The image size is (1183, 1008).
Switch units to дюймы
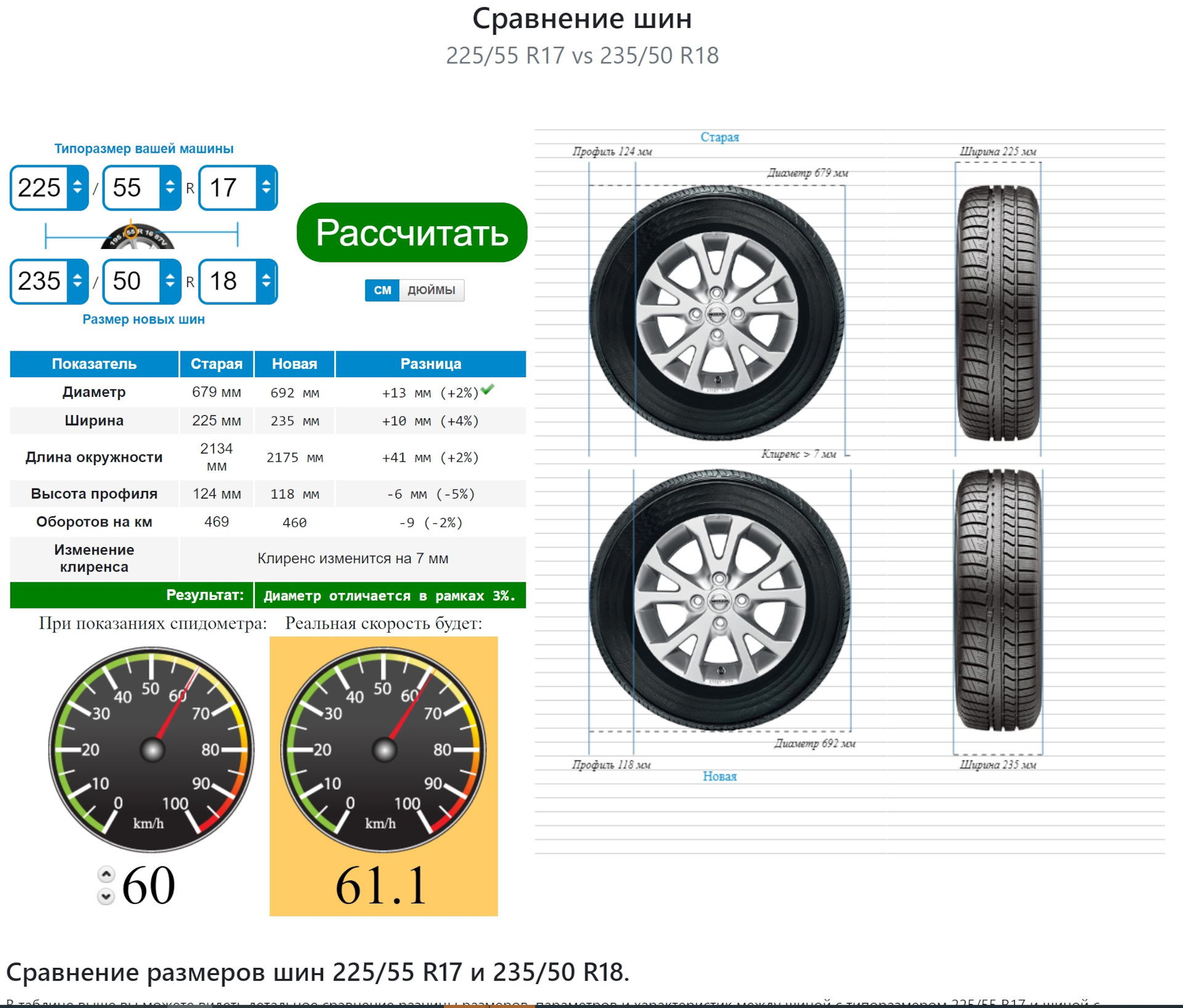[431, 290]
